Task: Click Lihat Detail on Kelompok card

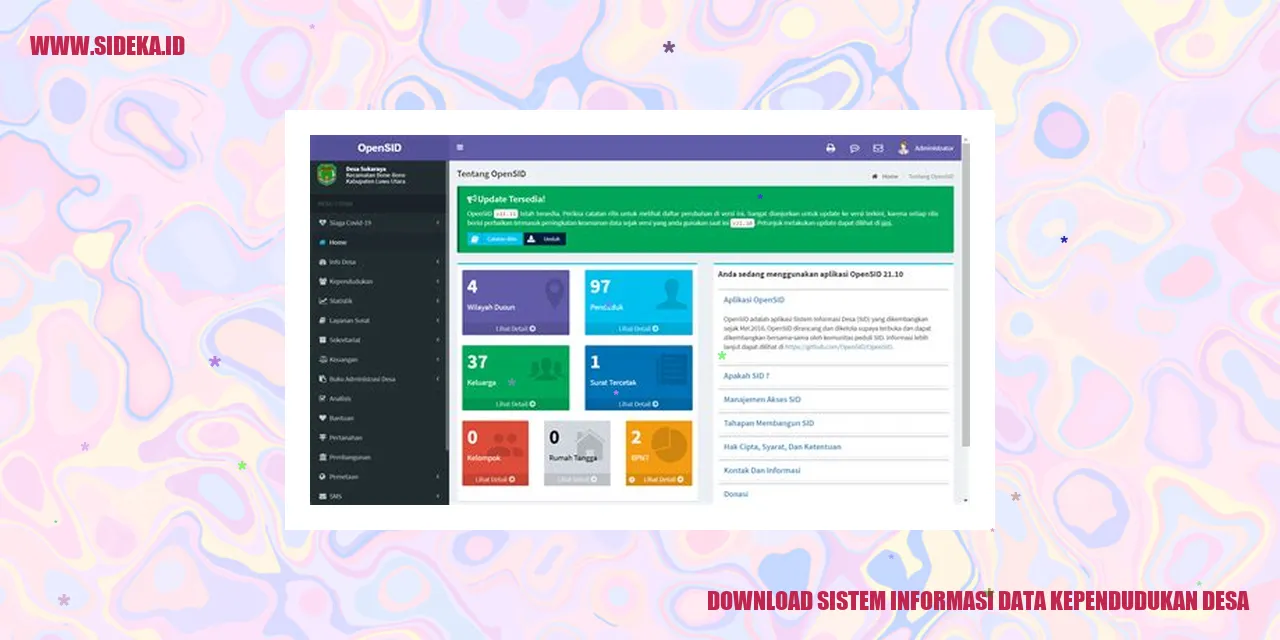Action: coord(495,479)
